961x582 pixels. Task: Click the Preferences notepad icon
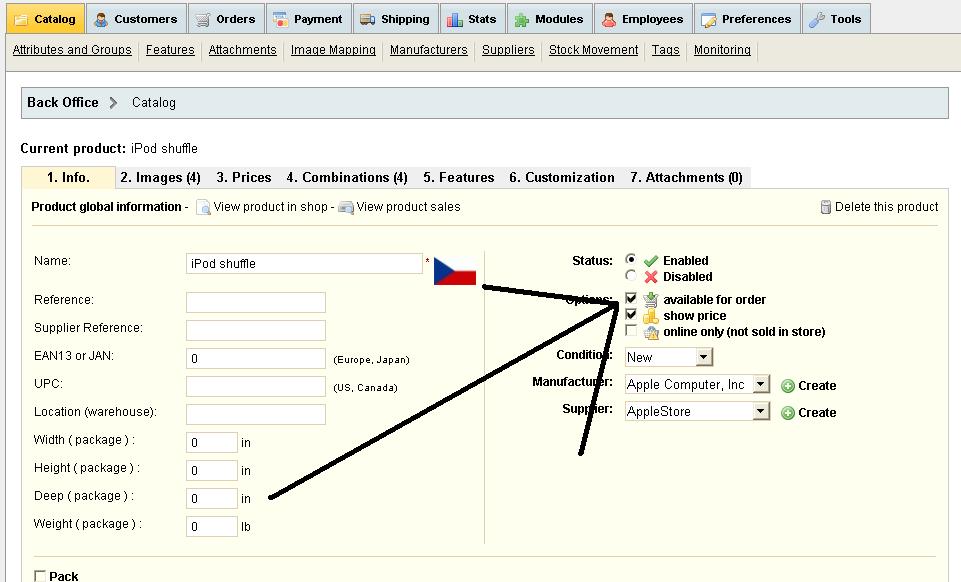pos(708,20)
